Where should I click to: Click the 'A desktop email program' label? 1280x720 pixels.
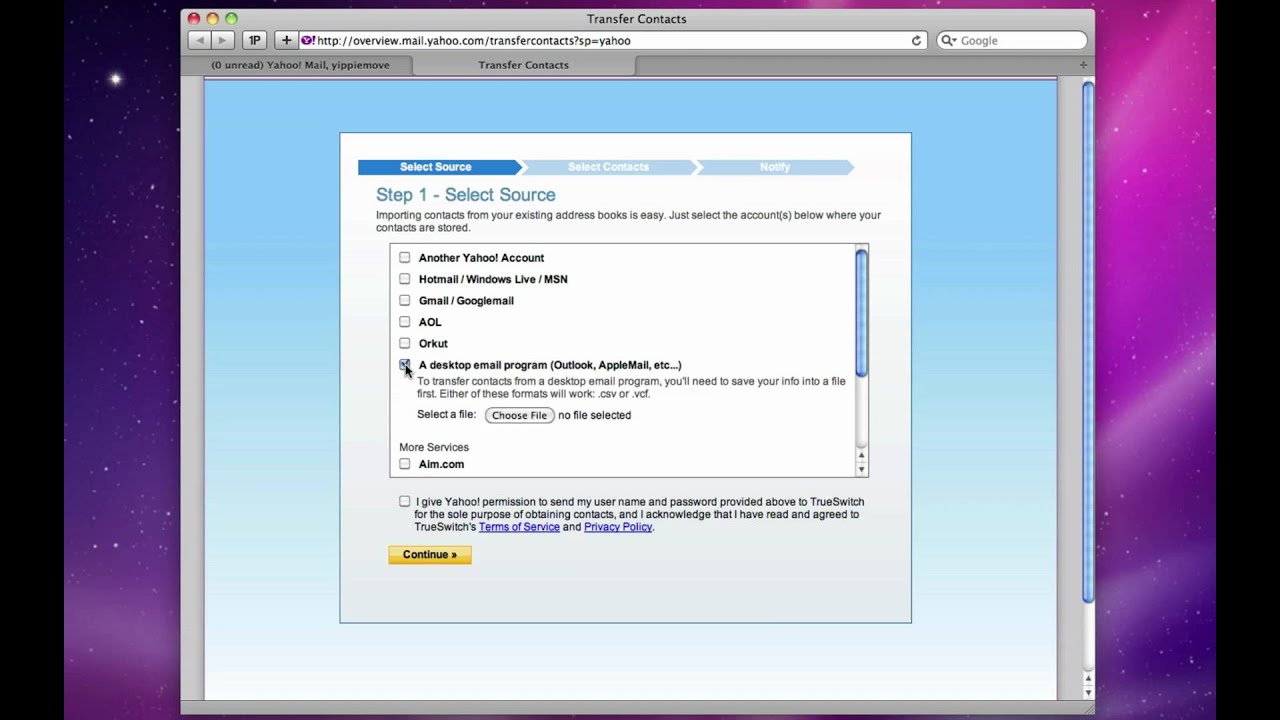(x=550, y=365)
